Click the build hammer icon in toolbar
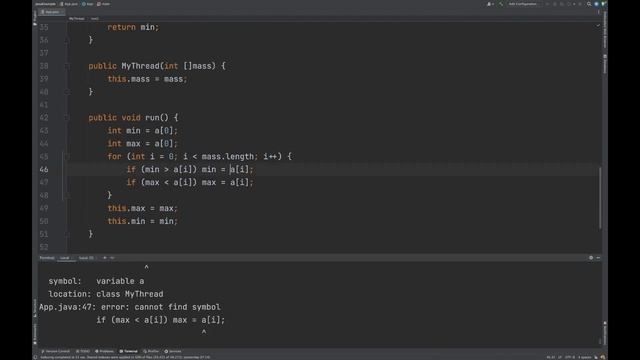Viewport: 640px width, 360px height. pyautogui.click(x=501, y=4)
